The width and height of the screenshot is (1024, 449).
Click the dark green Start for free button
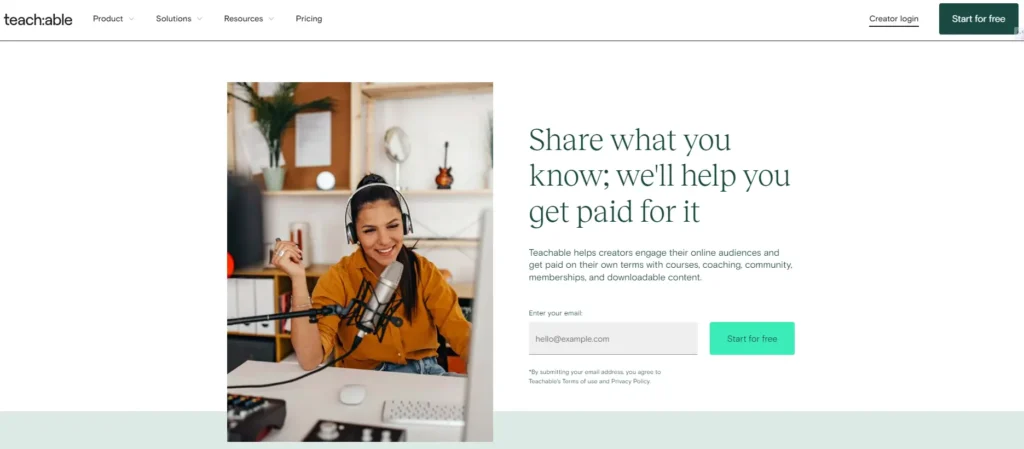(978, 19)
